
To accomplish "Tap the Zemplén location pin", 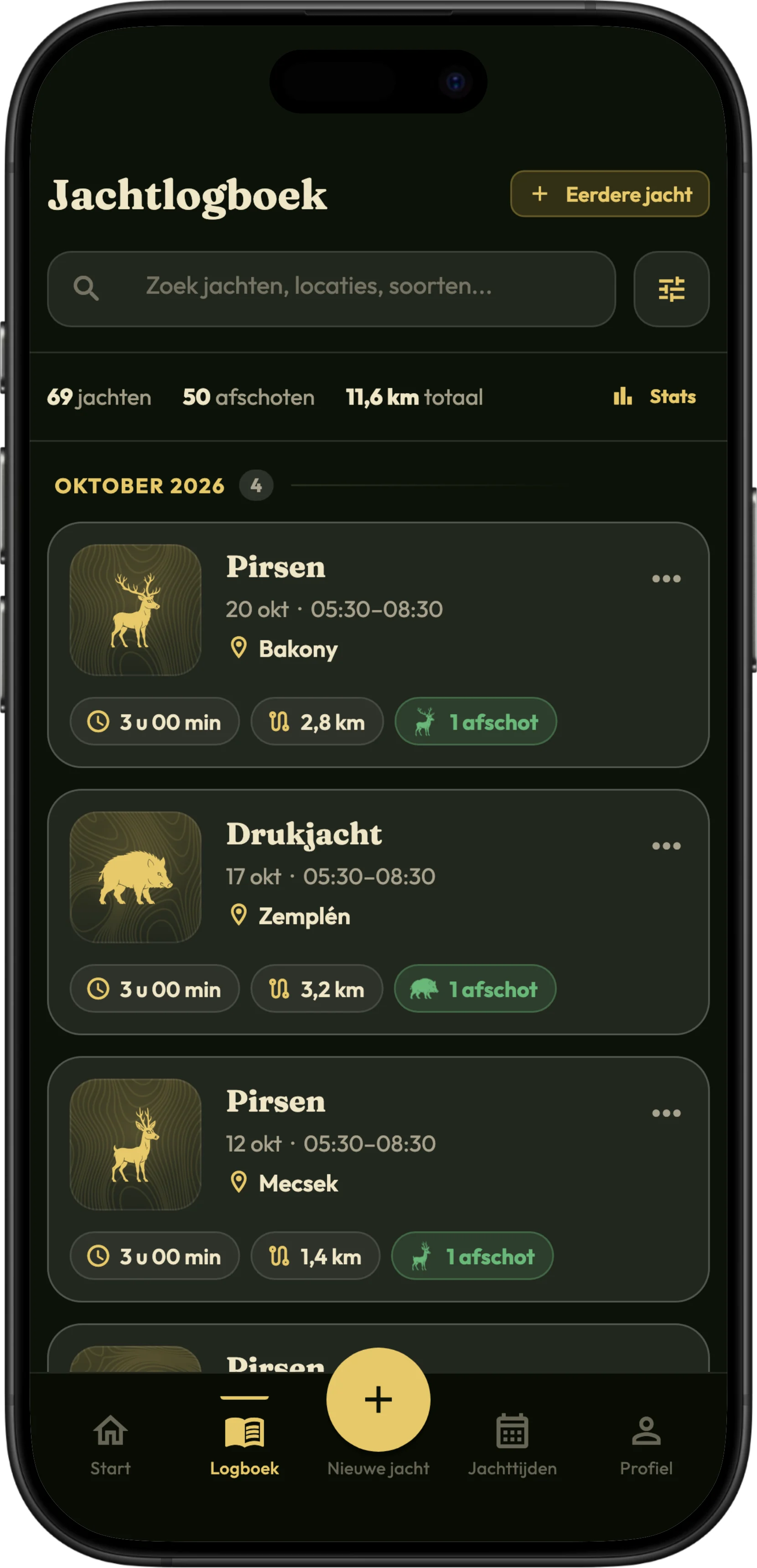I will pyautogui.click(x=239, y=915).
